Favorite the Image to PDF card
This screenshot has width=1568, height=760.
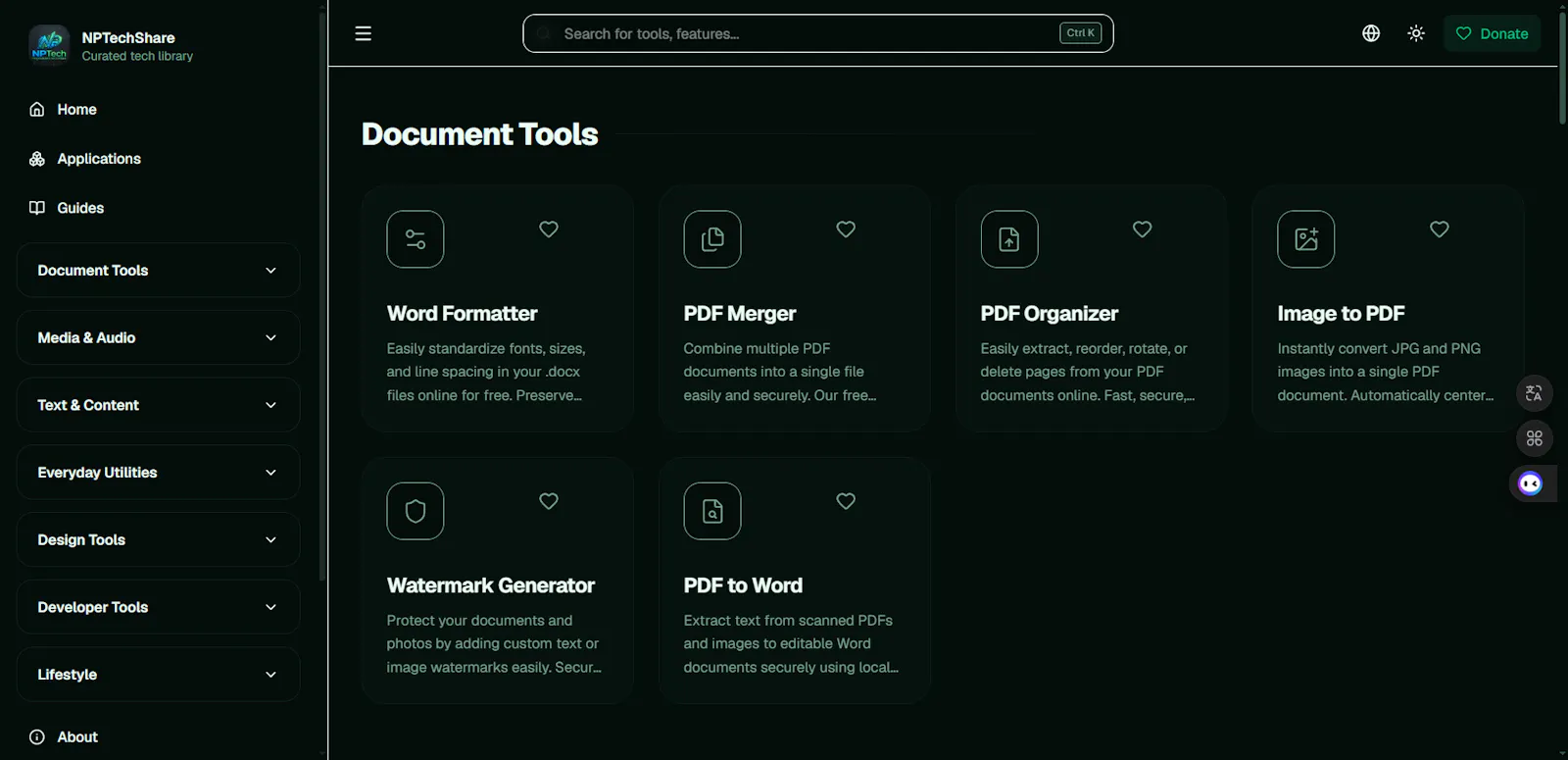pos(1440,229)
